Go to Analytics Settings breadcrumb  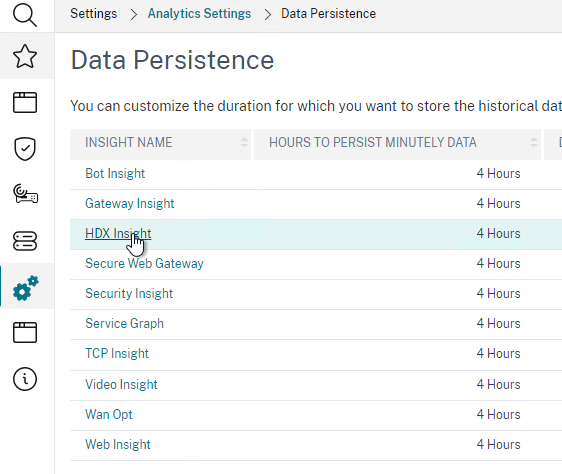click(199, 14)
